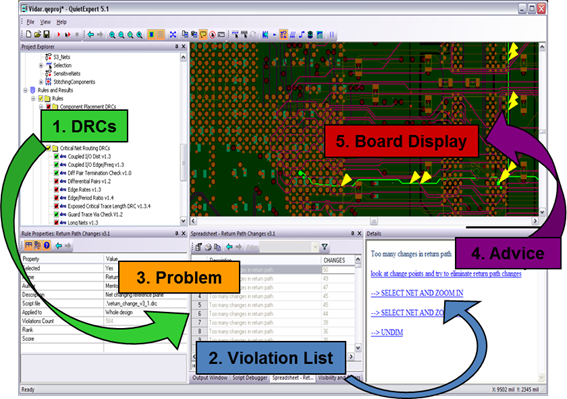Toggle the Coupled I/O Dist v1.3 checkbox

[x=56, y=156]
